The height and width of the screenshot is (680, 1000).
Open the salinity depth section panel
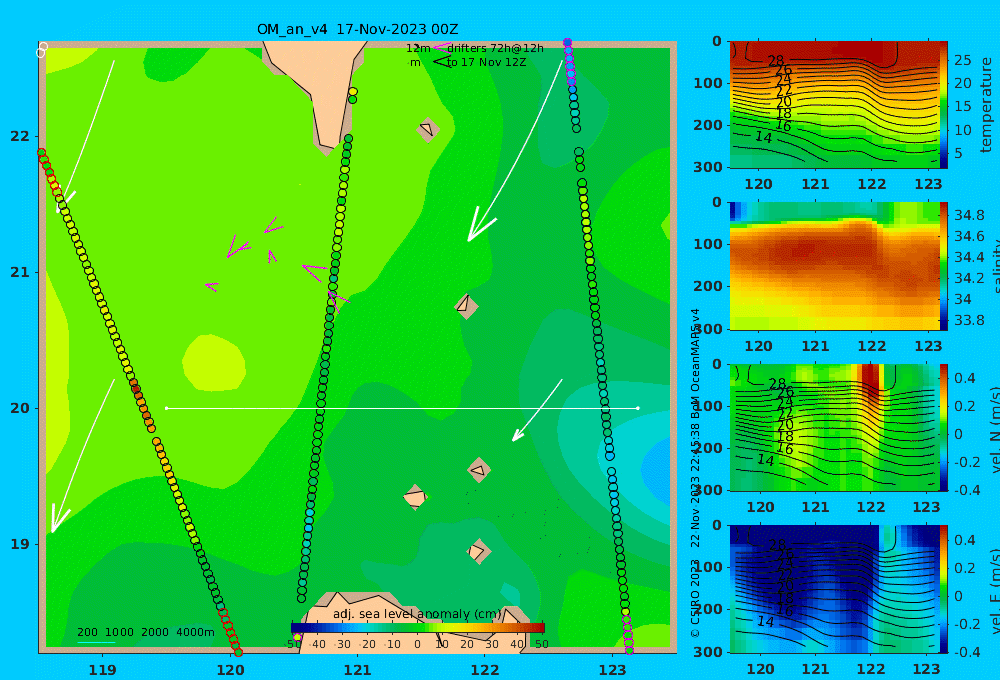pos(834,266)
